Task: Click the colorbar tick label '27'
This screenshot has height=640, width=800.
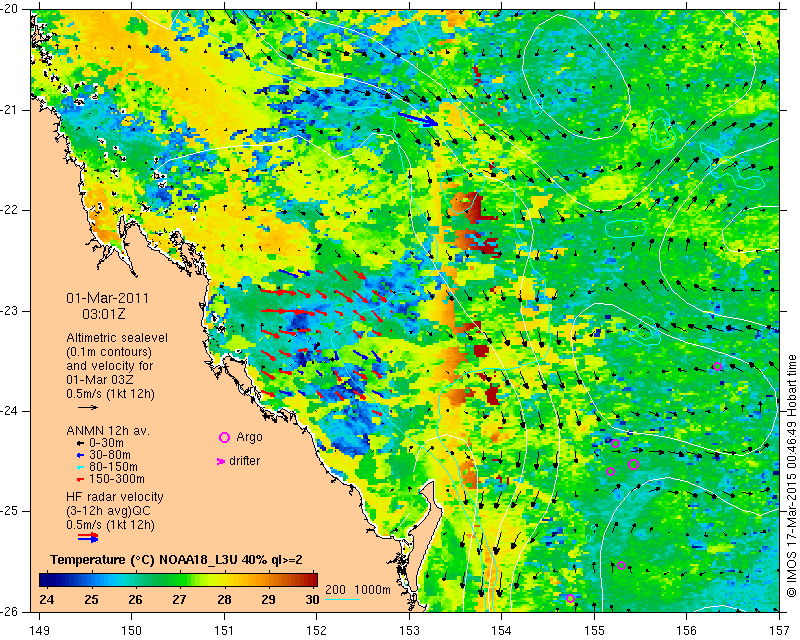Action: [x=179, y=599]
